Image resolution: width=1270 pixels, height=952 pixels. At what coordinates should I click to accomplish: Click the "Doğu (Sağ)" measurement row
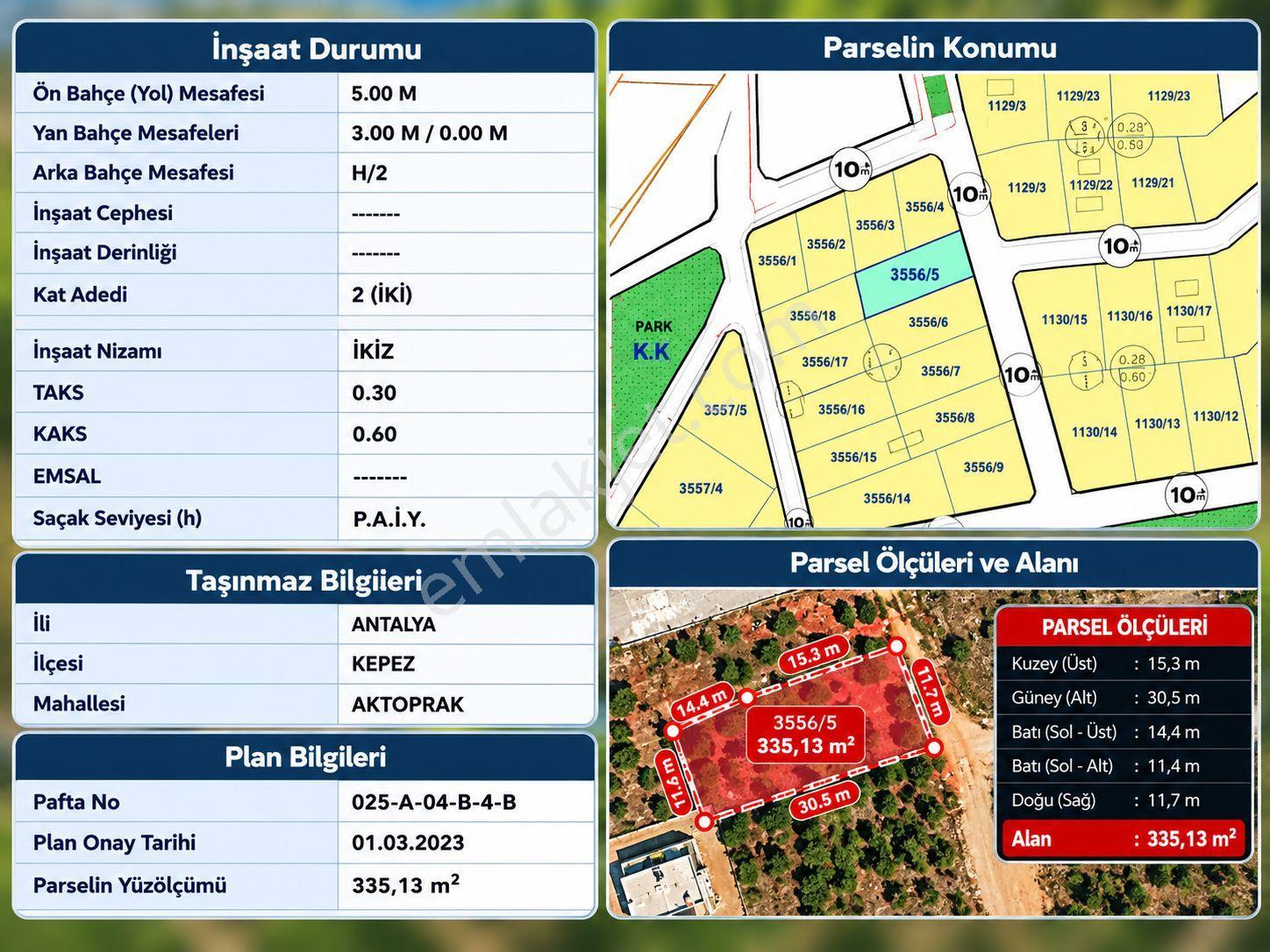point(1124,800)
